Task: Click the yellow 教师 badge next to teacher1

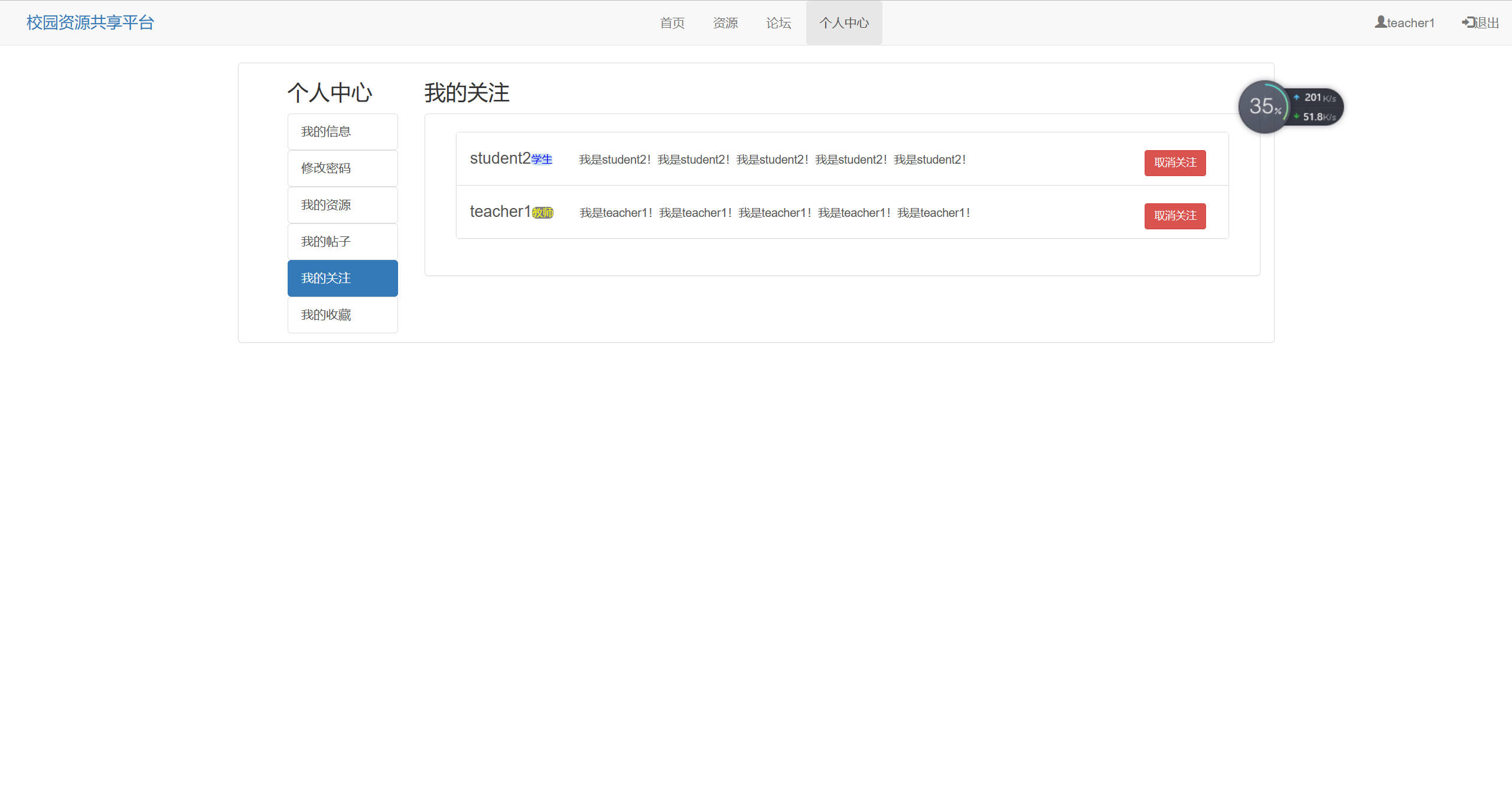Action: 543,213
